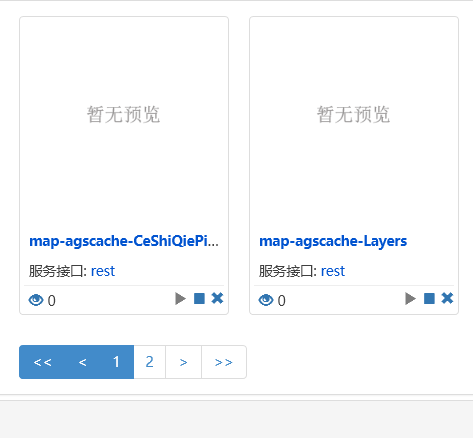Viewport: 473px width, 438px height.
Task: Start the map-agscache-Layers service with play icon
Action: point(410,299)
